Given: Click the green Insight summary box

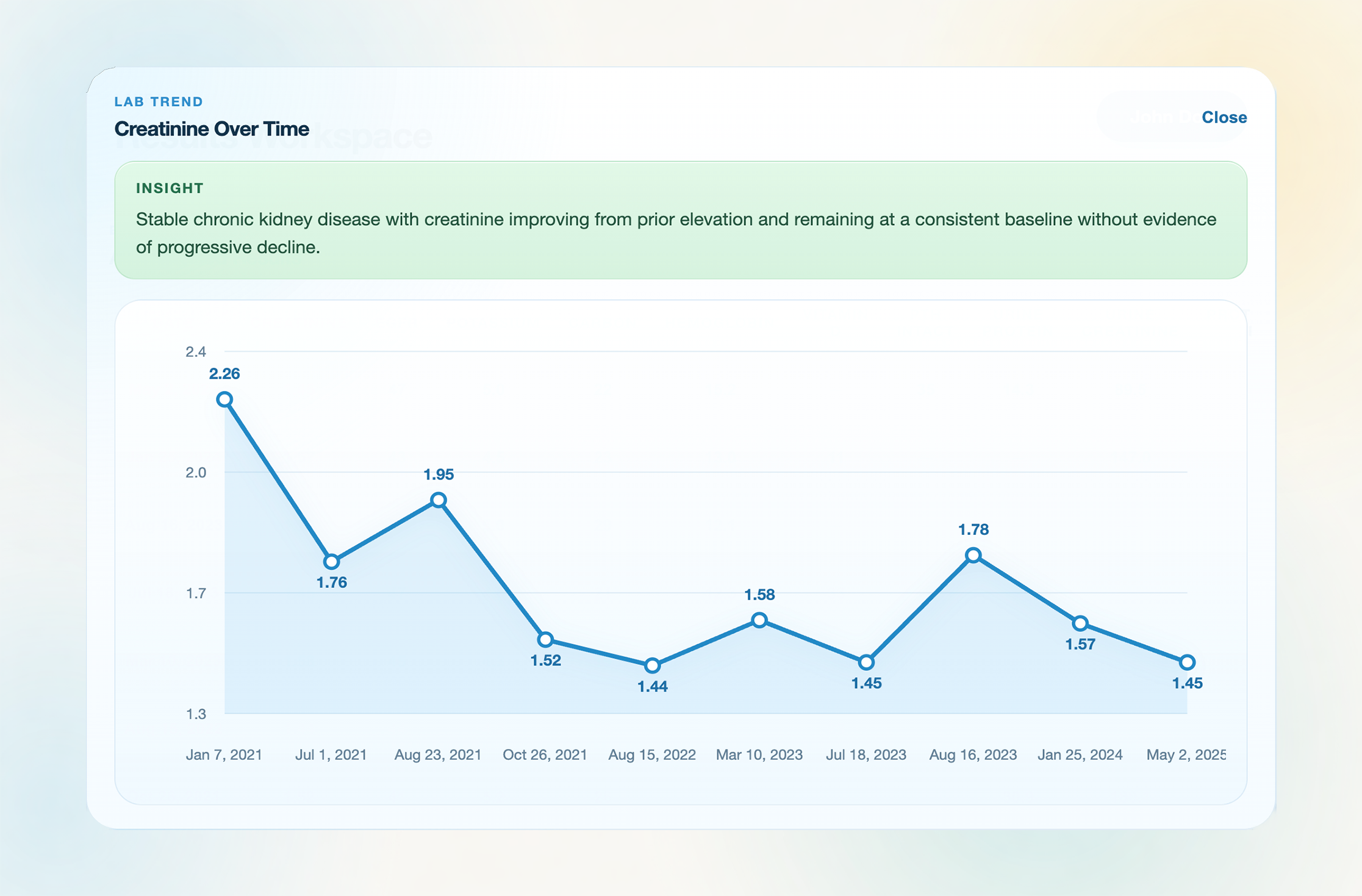Looking at the screenshot, I should click(680, 220).
